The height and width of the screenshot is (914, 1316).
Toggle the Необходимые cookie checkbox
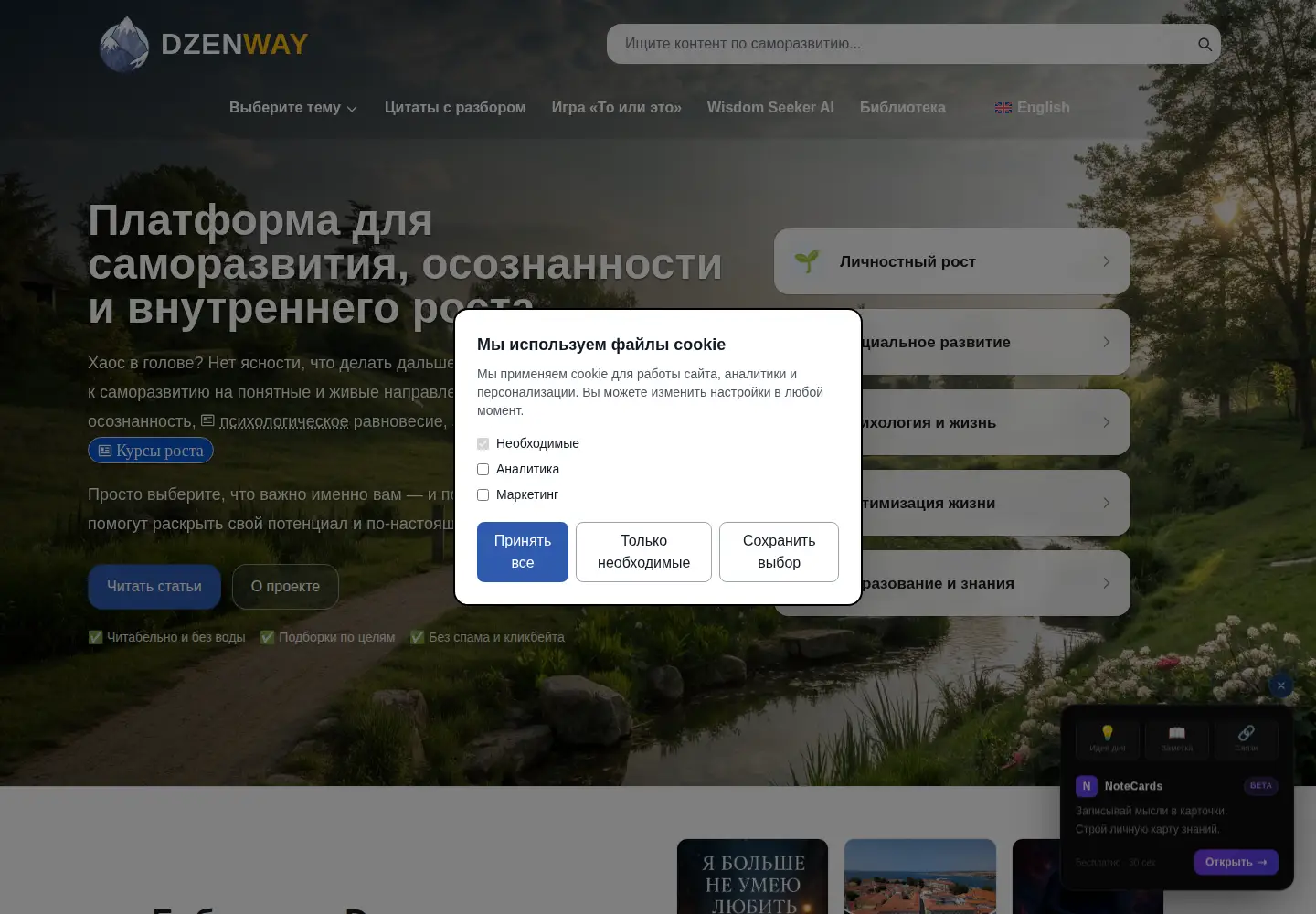483,443
